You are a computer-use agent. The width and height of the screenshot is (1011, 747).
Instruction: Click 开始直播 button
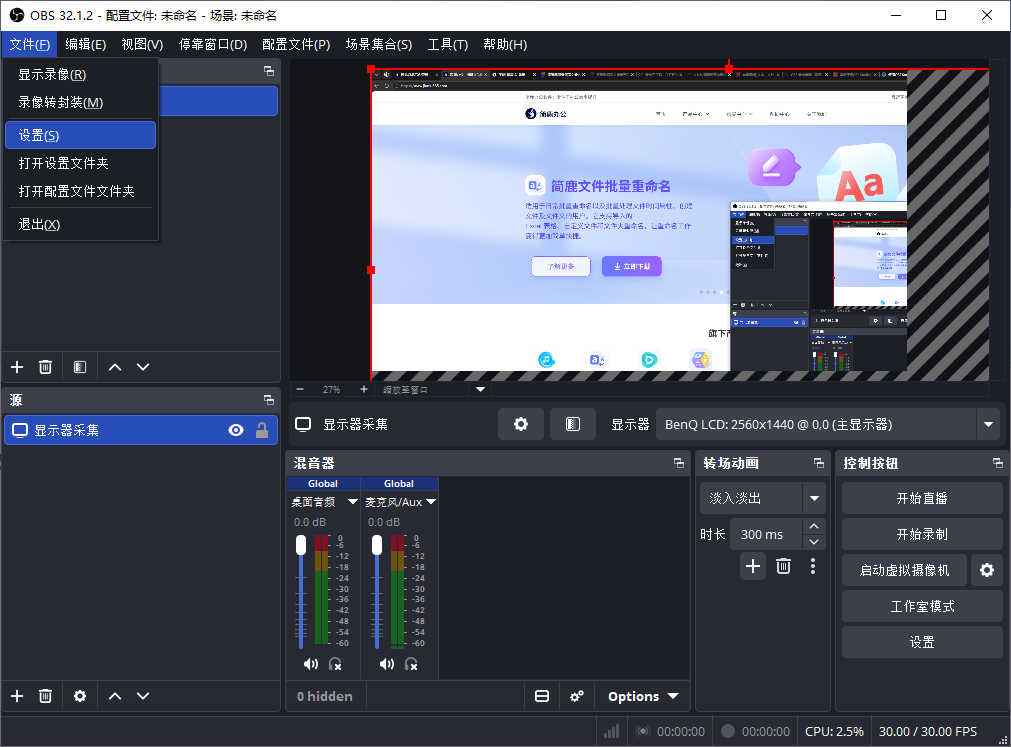922,498
